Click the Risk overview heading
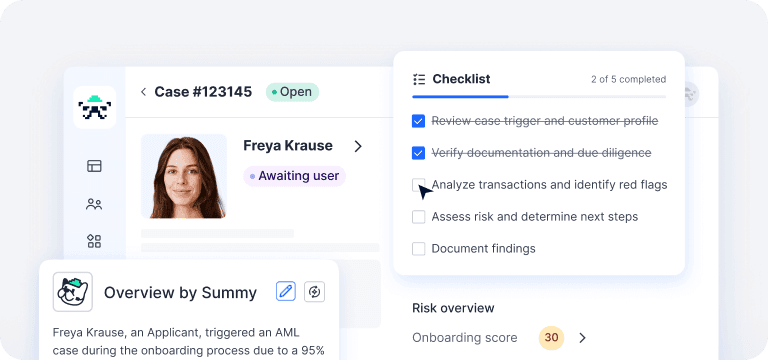 point(453,308)
